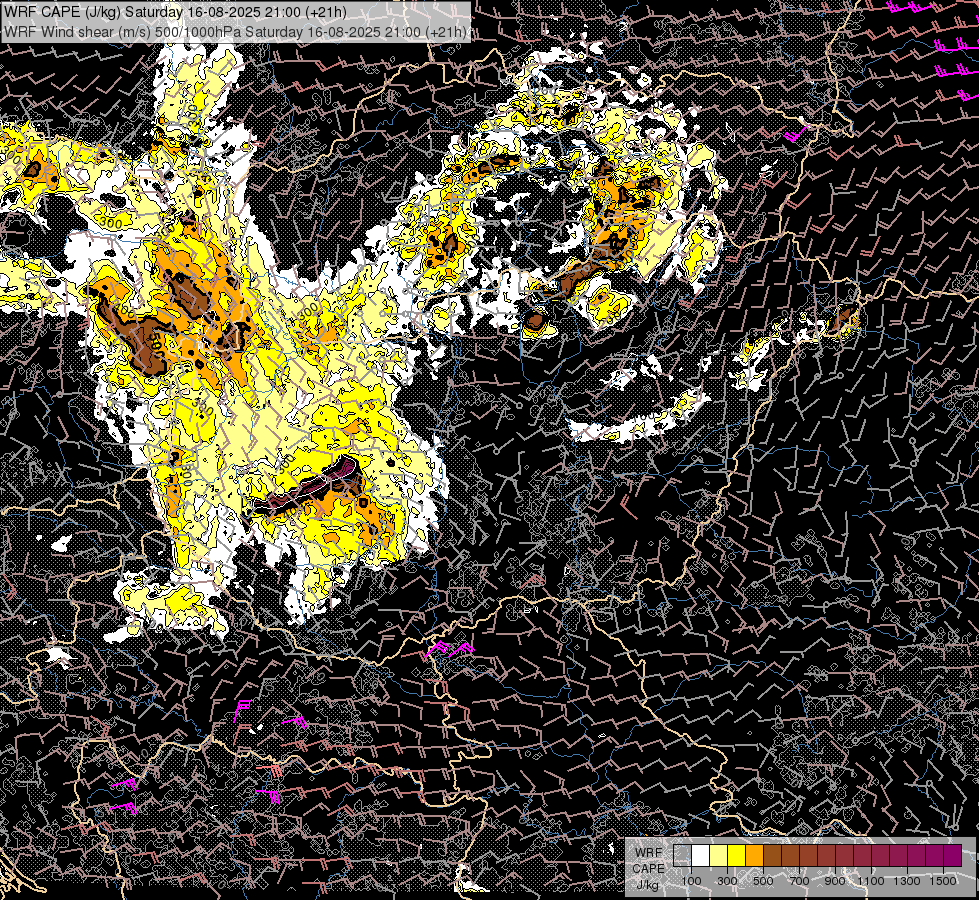Image resolution: width=979 pixels, height=900 pixels.
Task: Click the CAPE label in the legend
Action: 648,869
